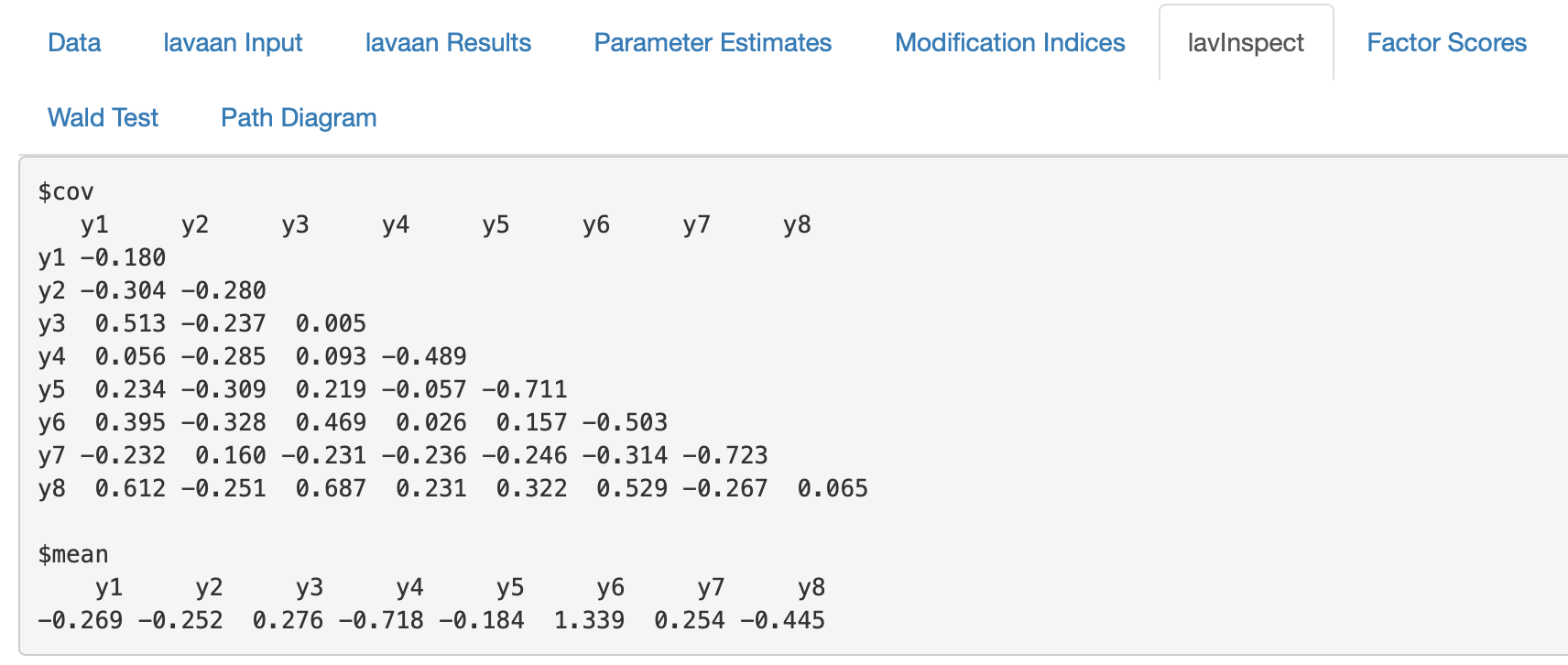Switch to the Wald Test tab
The width and height of the screenshot is (1568, 665).
[x=103, y=118]
